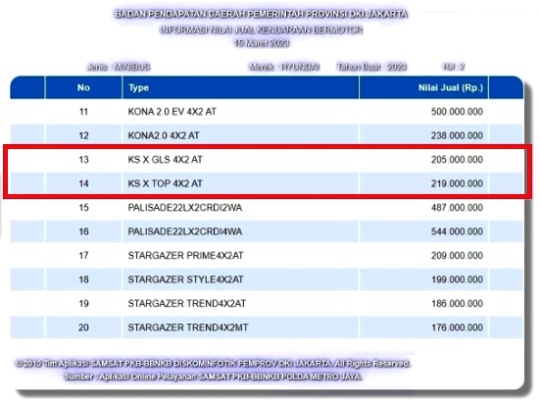Screen dimensions: 540x404
Task: Click 'INFORMASI NILAI JUAL KENDARAAN BERMOTOR' heading
Action: click(262, 30)
